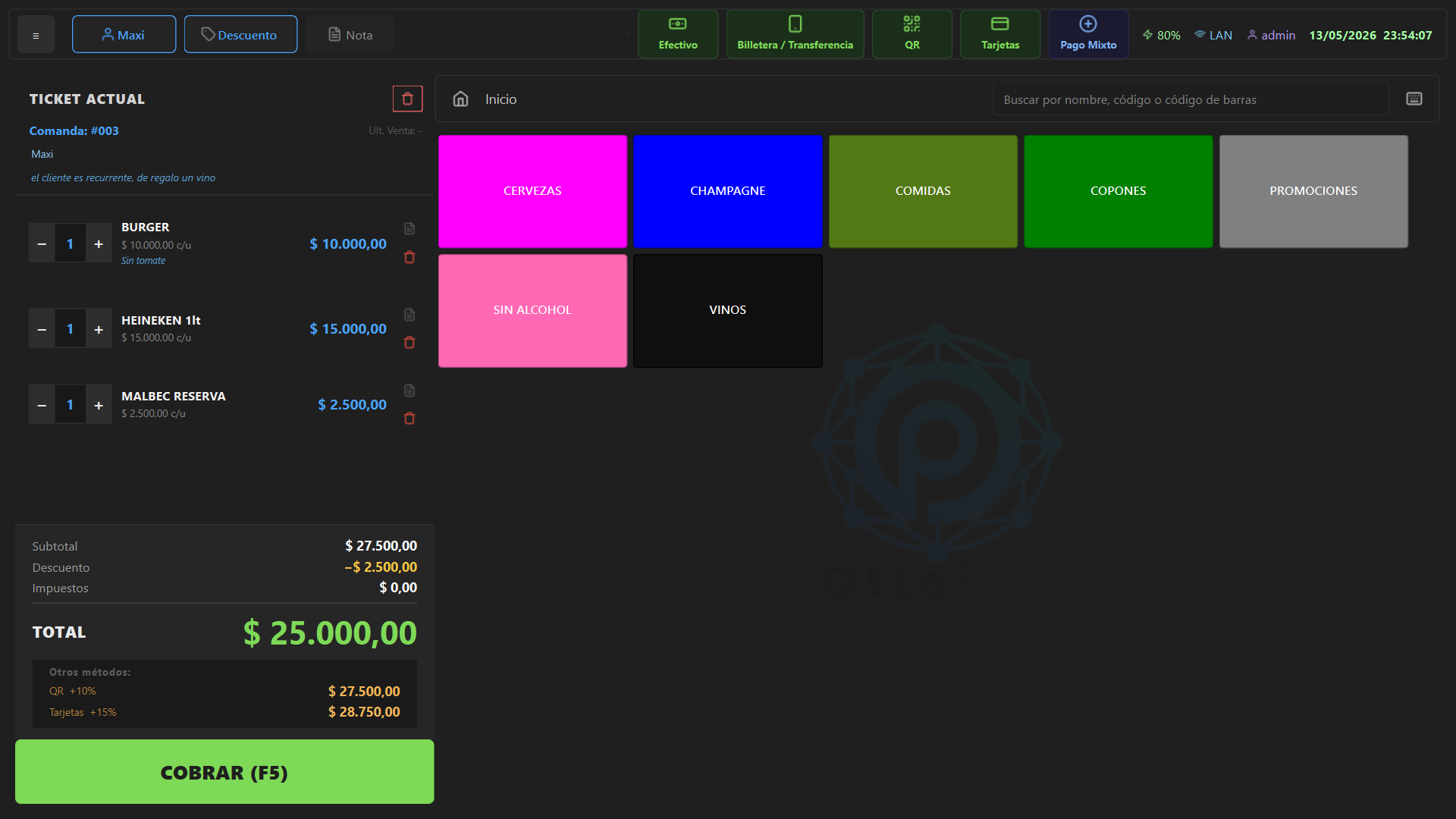Click the Impuestos $ 0,00 value

(x=397, y=587)
